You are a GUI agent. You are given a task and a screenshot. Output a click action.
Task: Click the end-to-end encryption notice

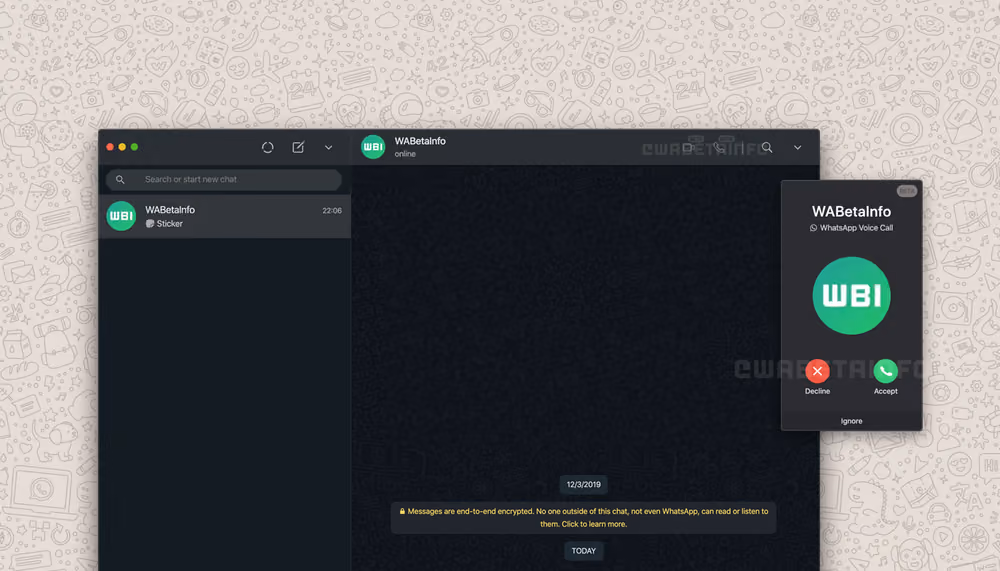pos(584,517)
